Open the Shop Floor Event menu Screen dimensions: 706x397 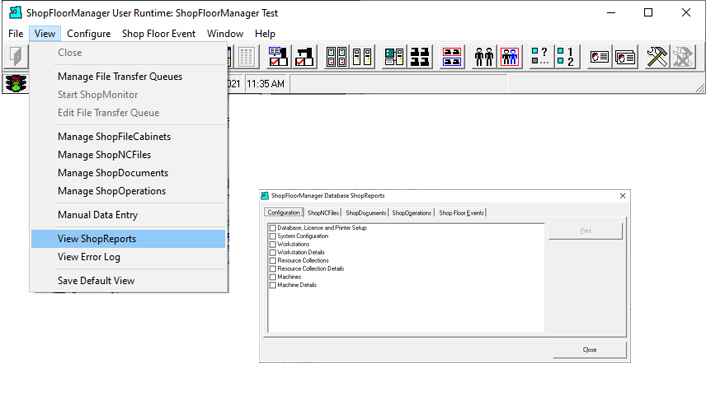click(x=158, y=34)
